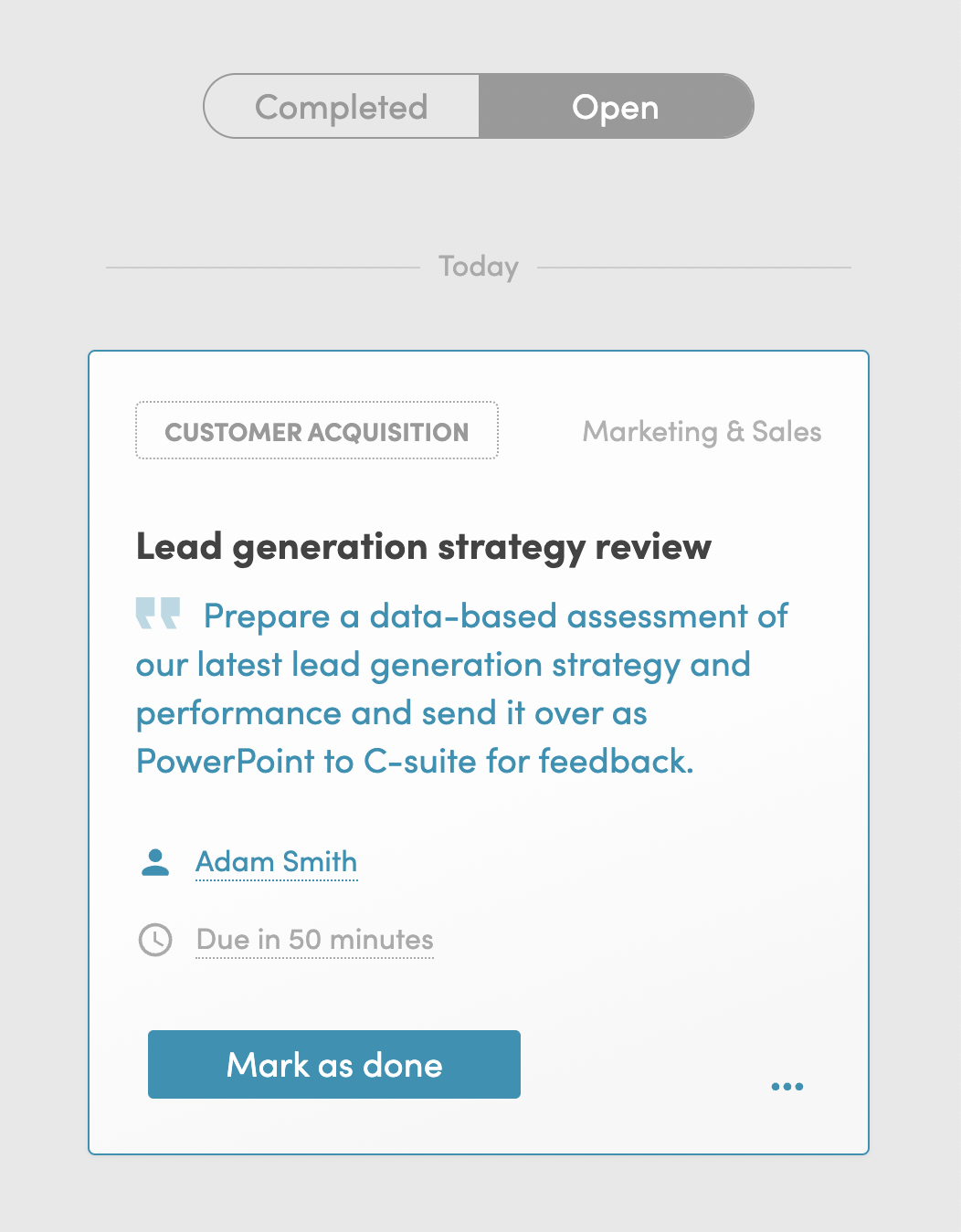The width and height of the screenshot is (961, 1232).
Task: Click the Marketing & Sales department label
Action: [702, 431]
